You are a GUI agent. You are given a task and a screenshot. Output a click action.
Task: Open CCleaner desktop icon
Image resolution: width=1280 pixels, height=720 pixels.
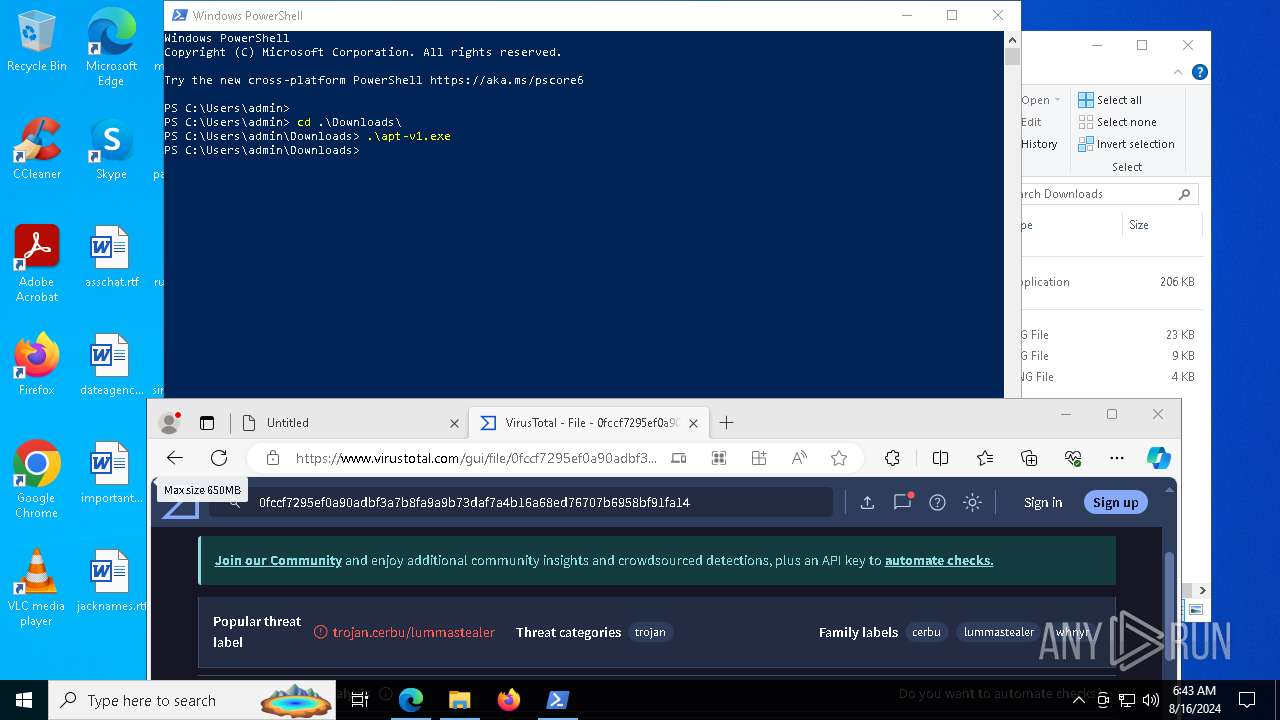coord(37,149)
